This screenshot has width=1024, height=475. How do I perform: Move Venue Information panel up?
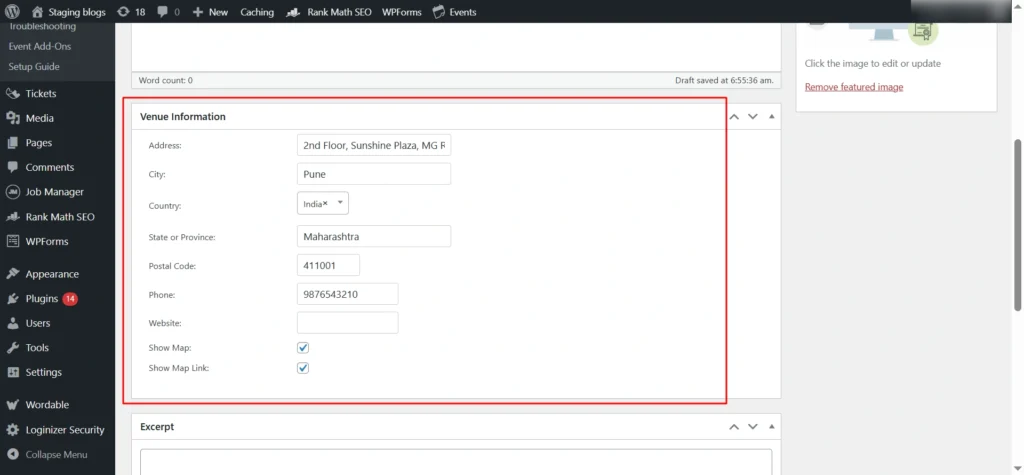point(734,116)
